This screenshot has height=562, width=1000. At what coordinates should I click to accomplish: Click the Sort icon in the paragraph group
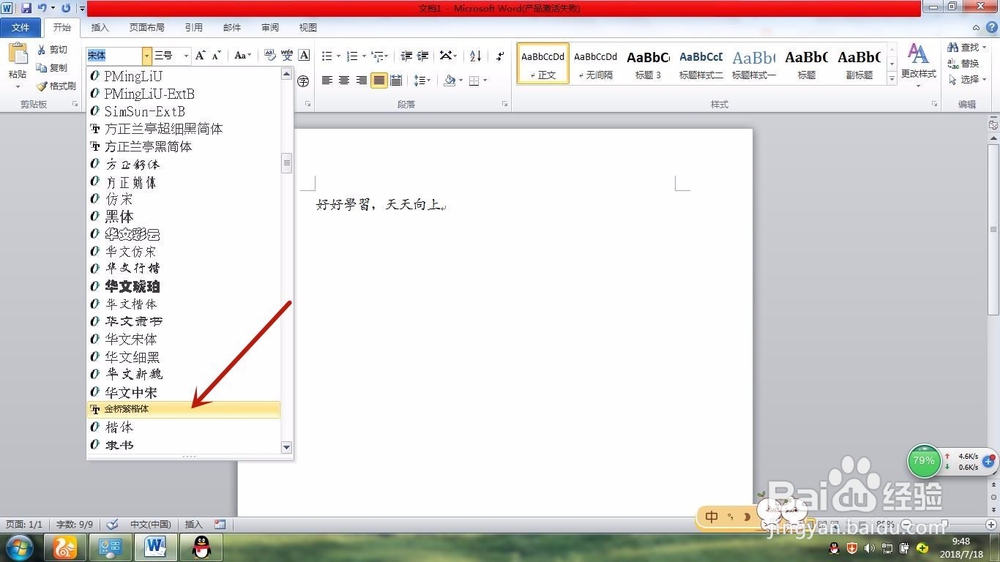(475, 56)
